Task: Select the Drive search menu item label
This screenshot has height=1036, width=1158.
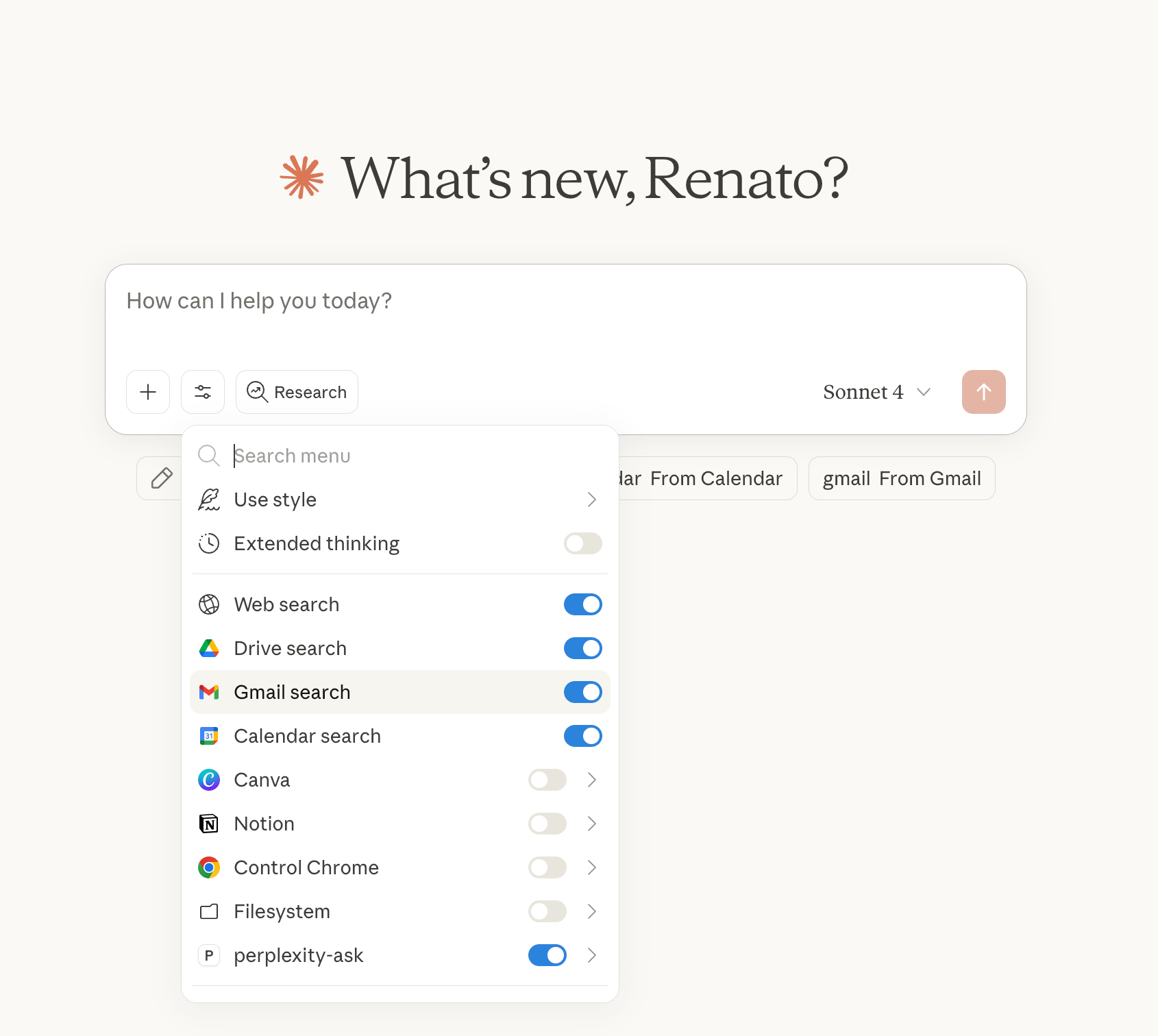Action: (291, 648)
